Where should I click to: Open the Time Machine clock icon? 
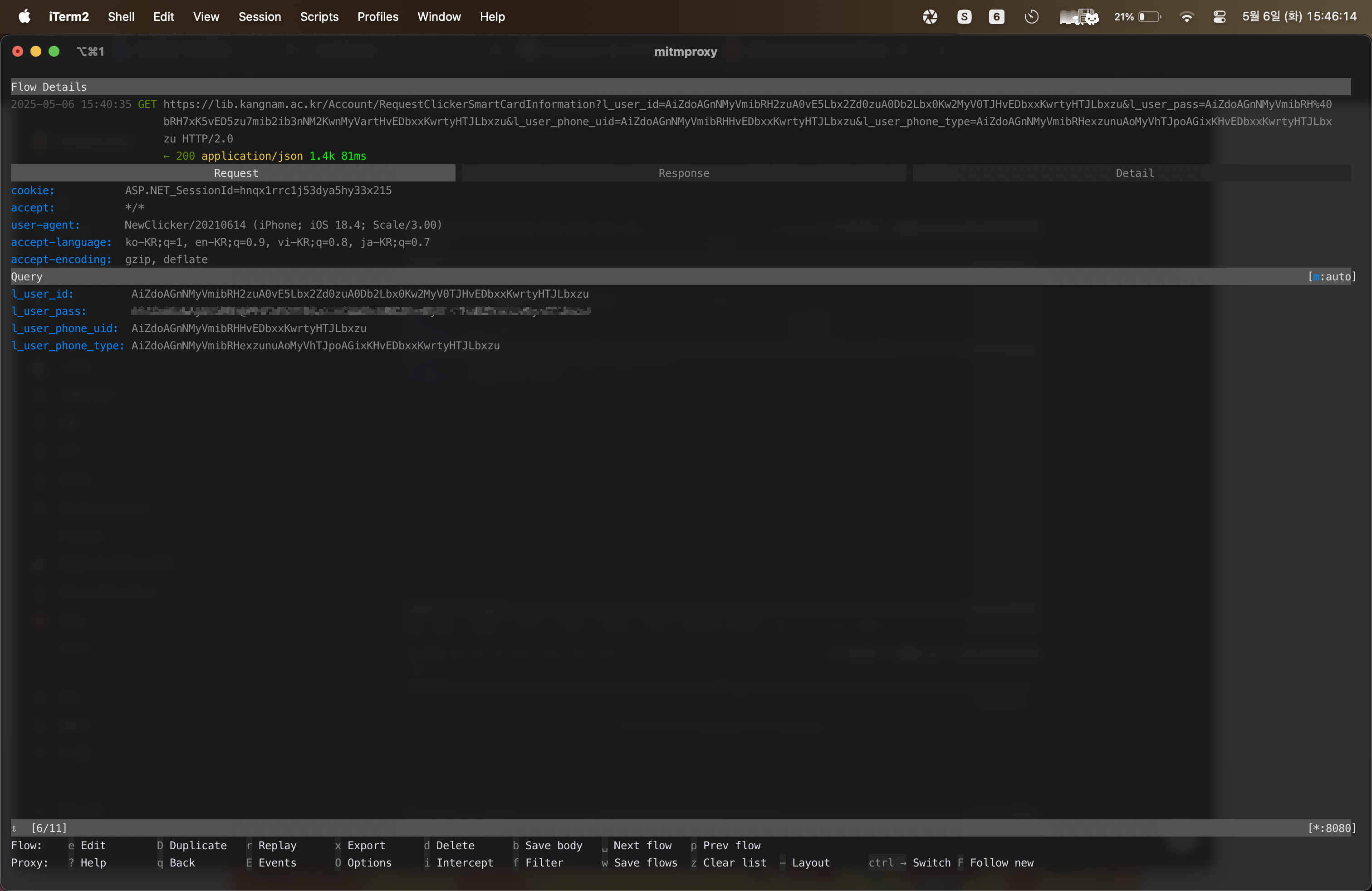point(1031,17)
